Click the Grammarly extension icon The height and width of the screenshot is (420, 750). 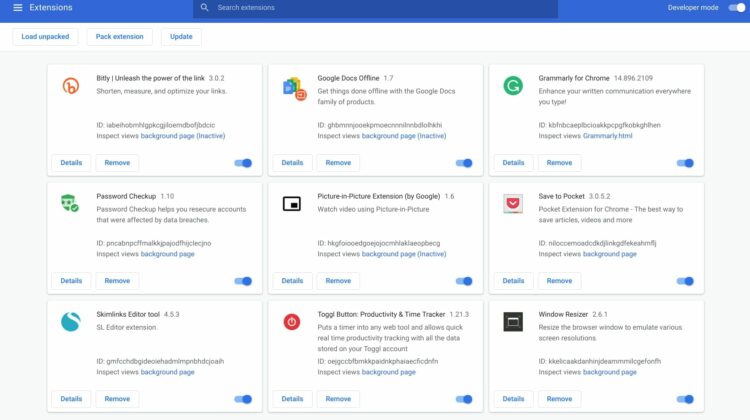513,86
